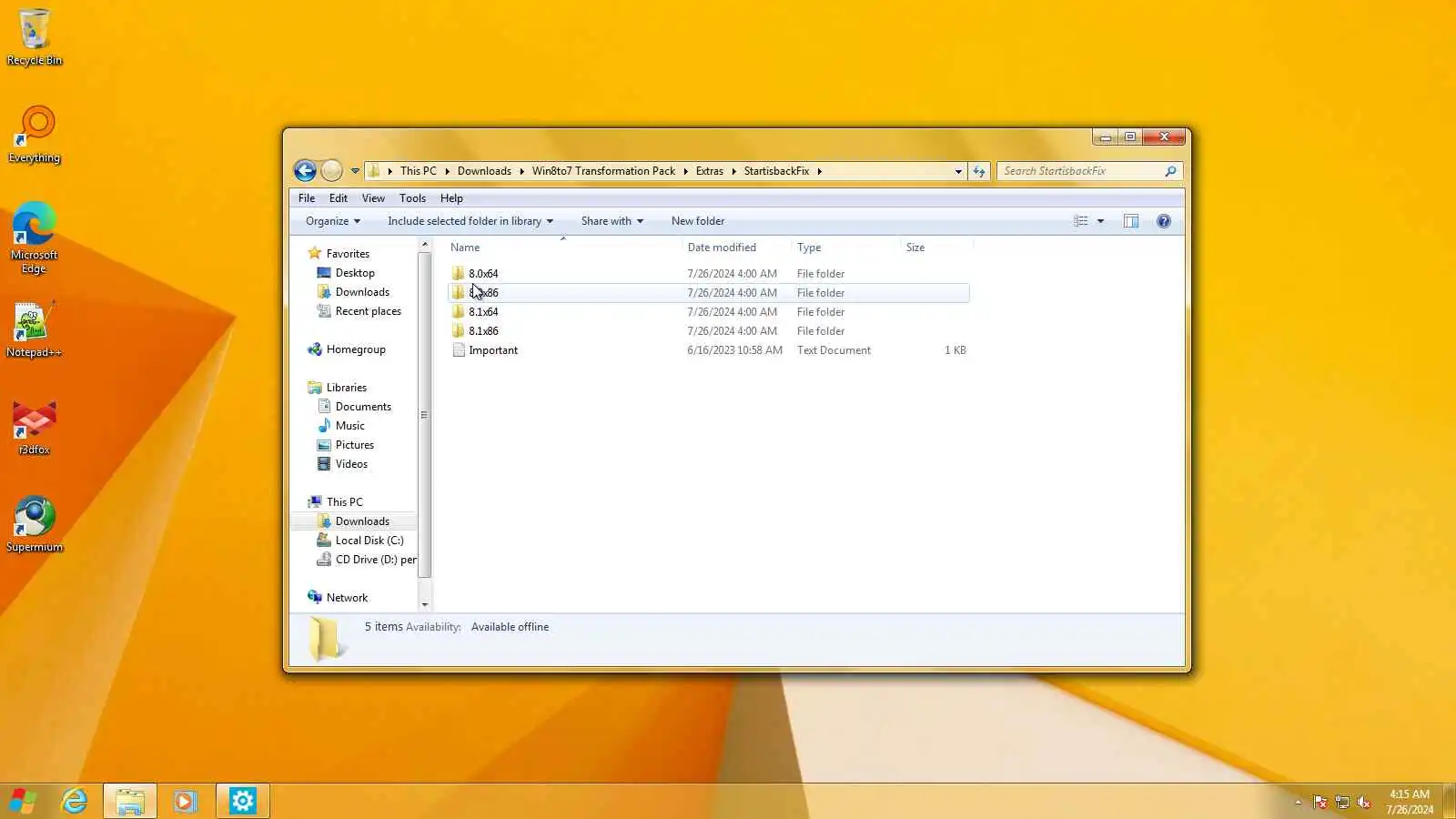Navigate to Extras in the breadcrumb
Viewport: 1456px width, 819px height.
pyautogui.click(x=710, y=171)
